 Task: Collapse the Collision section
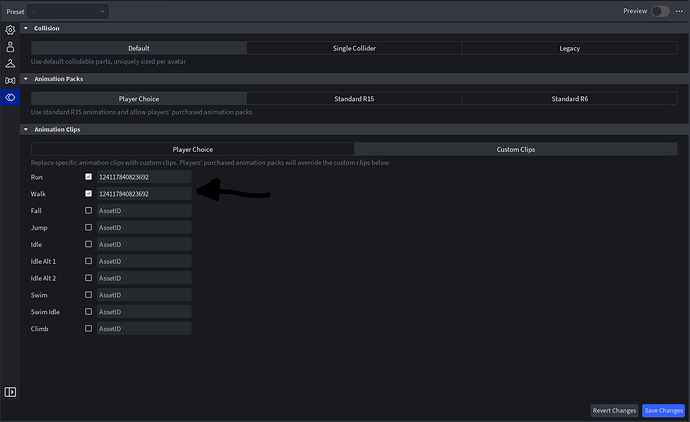(x=26, y=28)
